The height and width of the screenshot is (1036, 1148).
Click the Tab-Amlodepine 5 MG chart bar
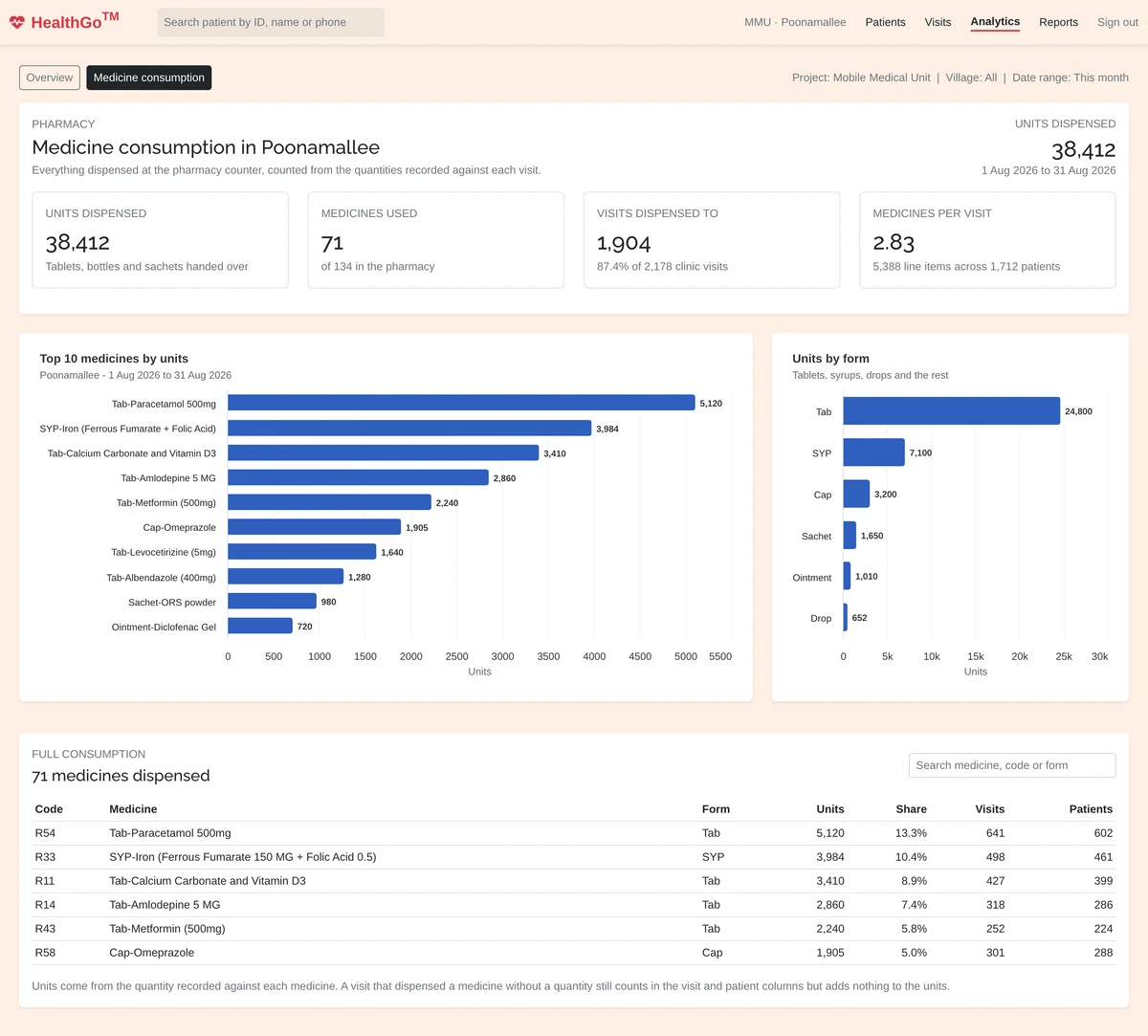pyautogui.click(x=358, y=477)
